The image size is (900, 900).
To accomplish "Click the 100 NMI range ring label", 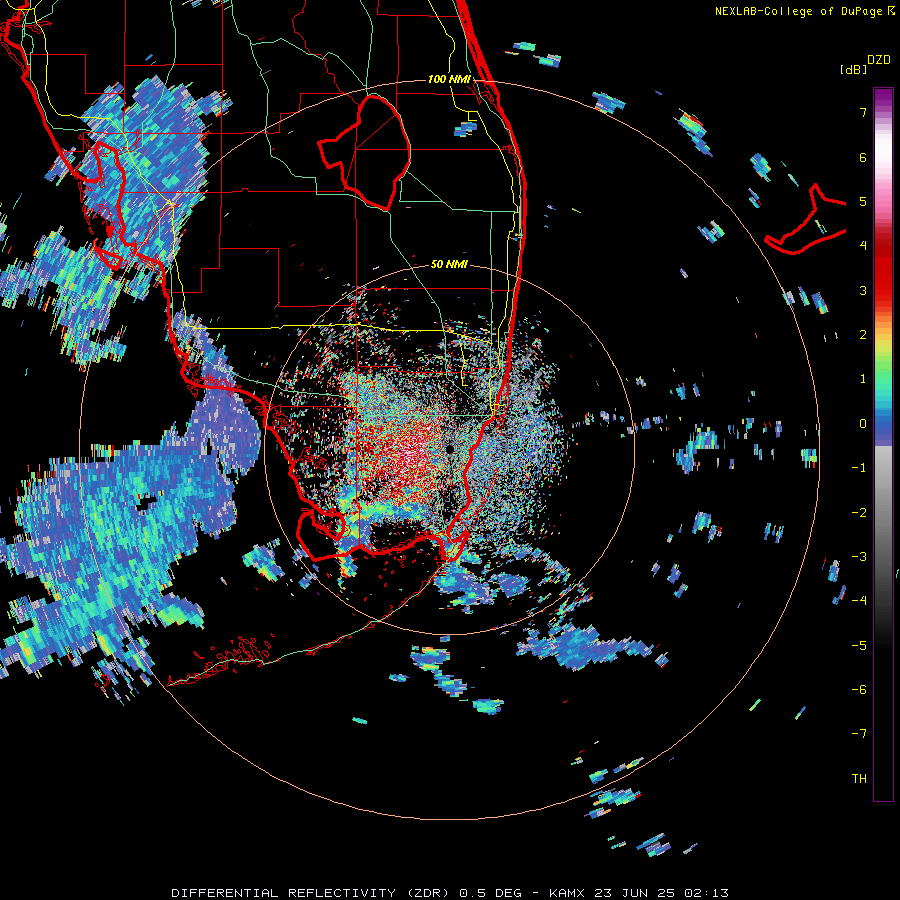I will coord(449,79).
